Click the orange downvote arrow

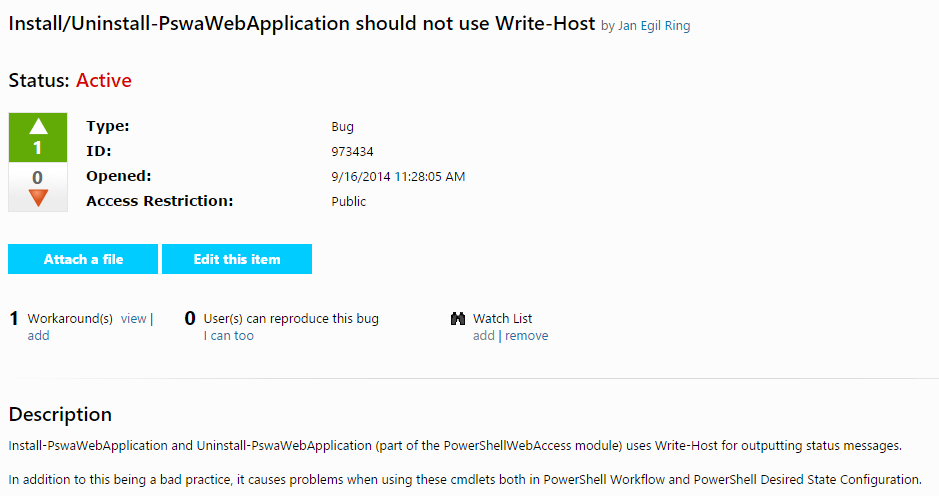click(38, 198)
